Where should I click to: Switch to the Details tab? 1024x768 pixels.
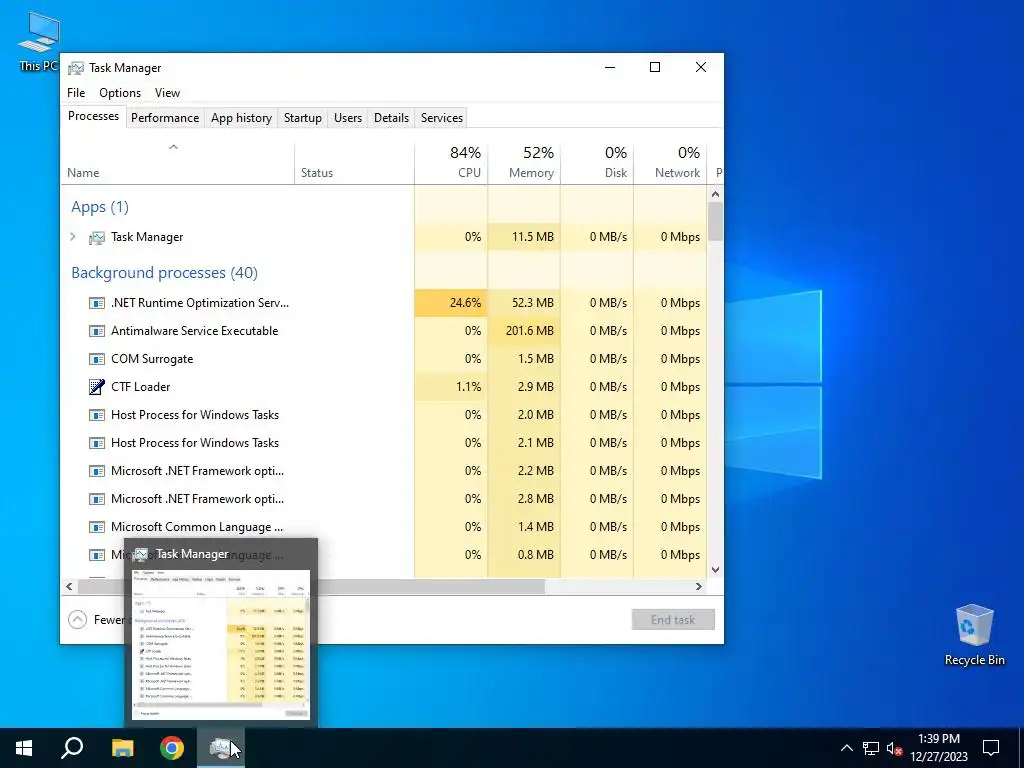pyautogui.click(x=391, y=118)
